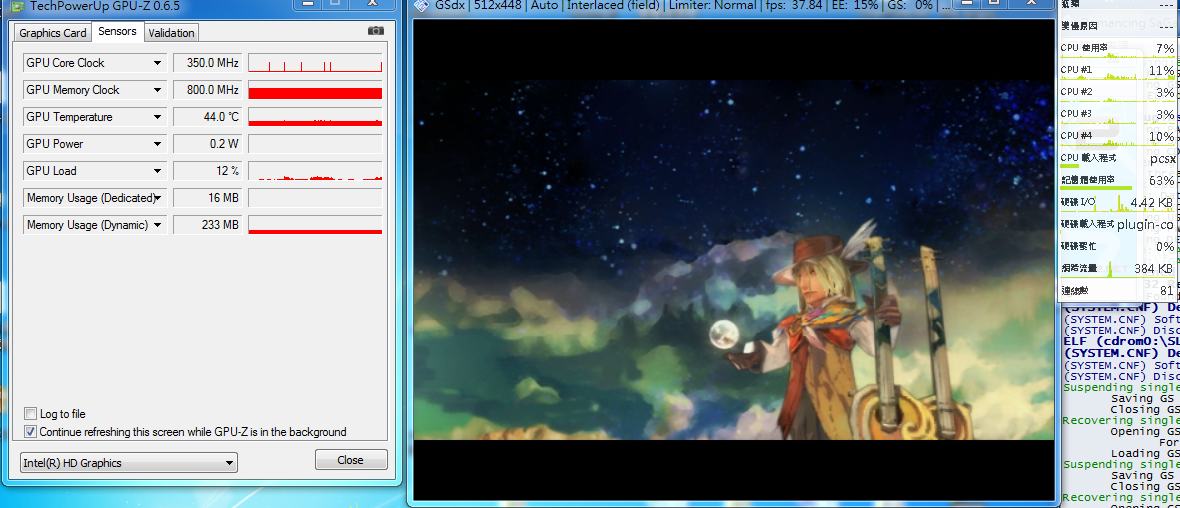The image size is (1180, 508).
Task: Click the GPU Core Clock history graph
Action: coord(315,63)
